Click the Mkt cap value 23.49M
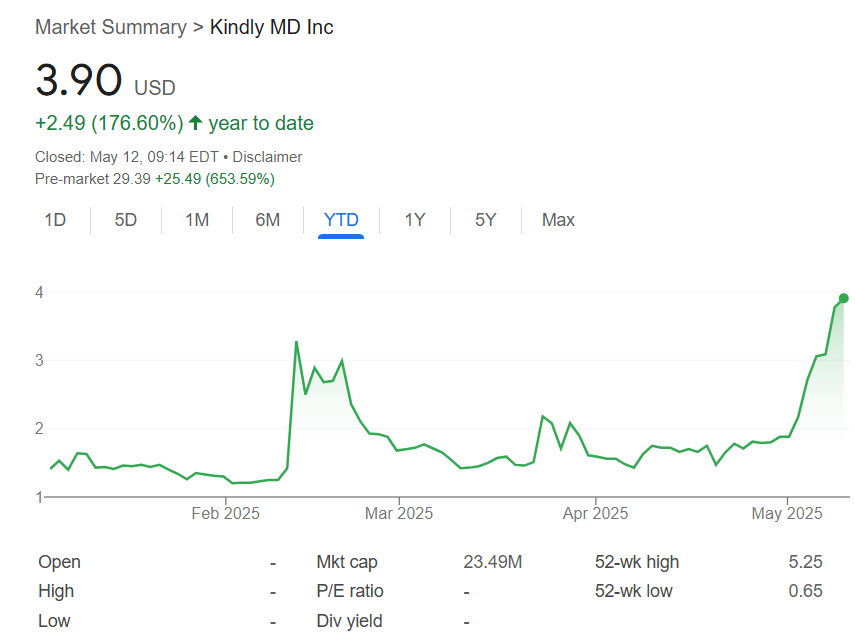The height and width of the screenshot is (637, 855). pyautogui.click(x=492, y=562)
